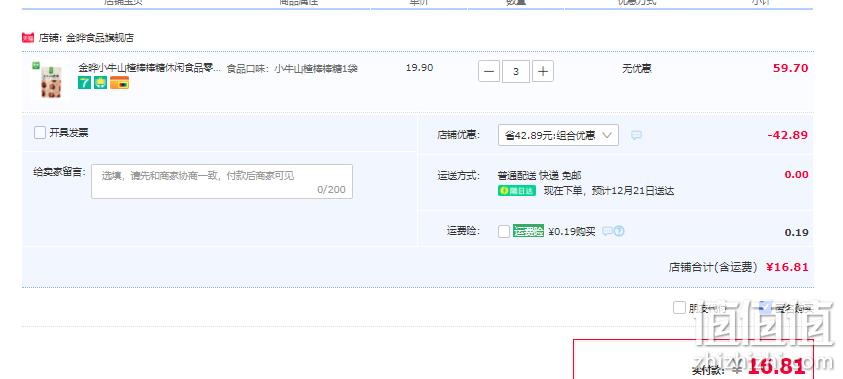Click the plus button to increase quantity
The height and width of the screenshot is (379, 843).
tap(543, 71)
